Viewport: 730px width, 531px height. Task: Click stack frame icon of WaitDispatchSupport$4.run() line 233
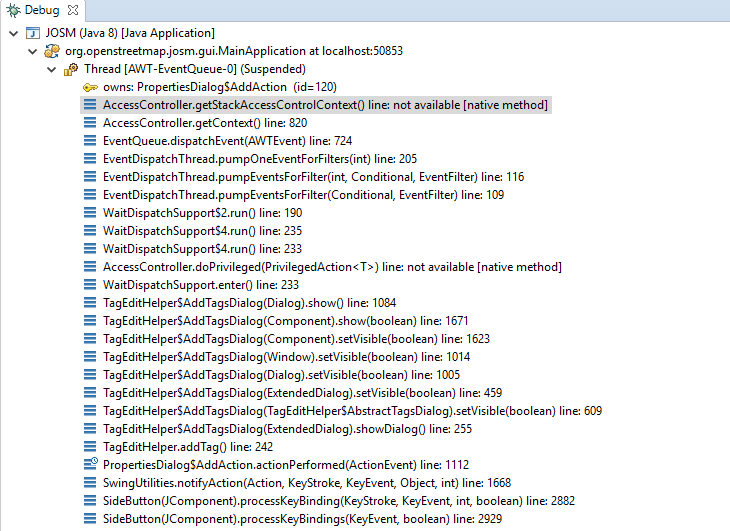click(x=90, y=249)
